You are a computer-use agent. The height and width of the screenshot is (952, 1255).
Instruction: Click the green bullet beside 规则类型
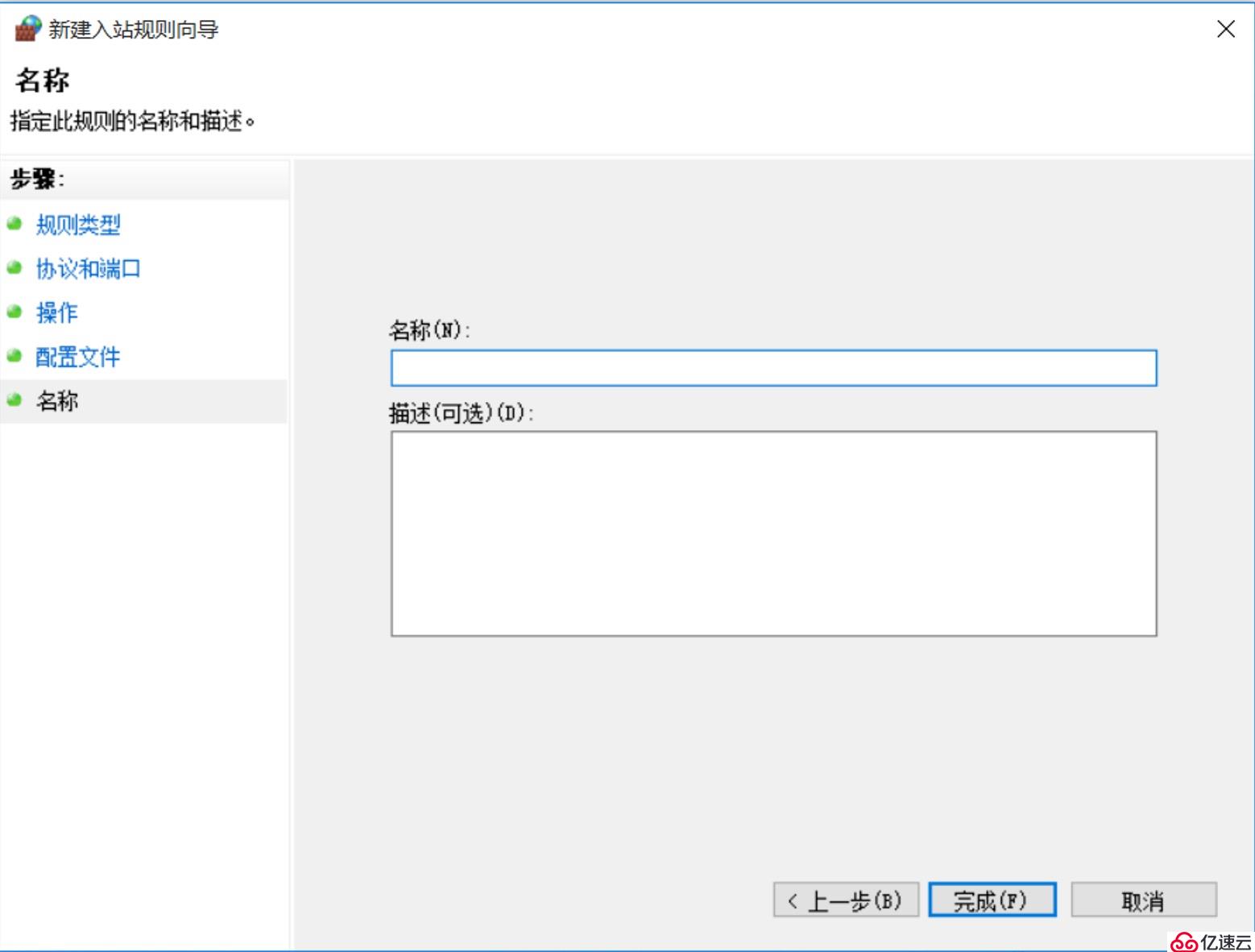tap(14, 223)
